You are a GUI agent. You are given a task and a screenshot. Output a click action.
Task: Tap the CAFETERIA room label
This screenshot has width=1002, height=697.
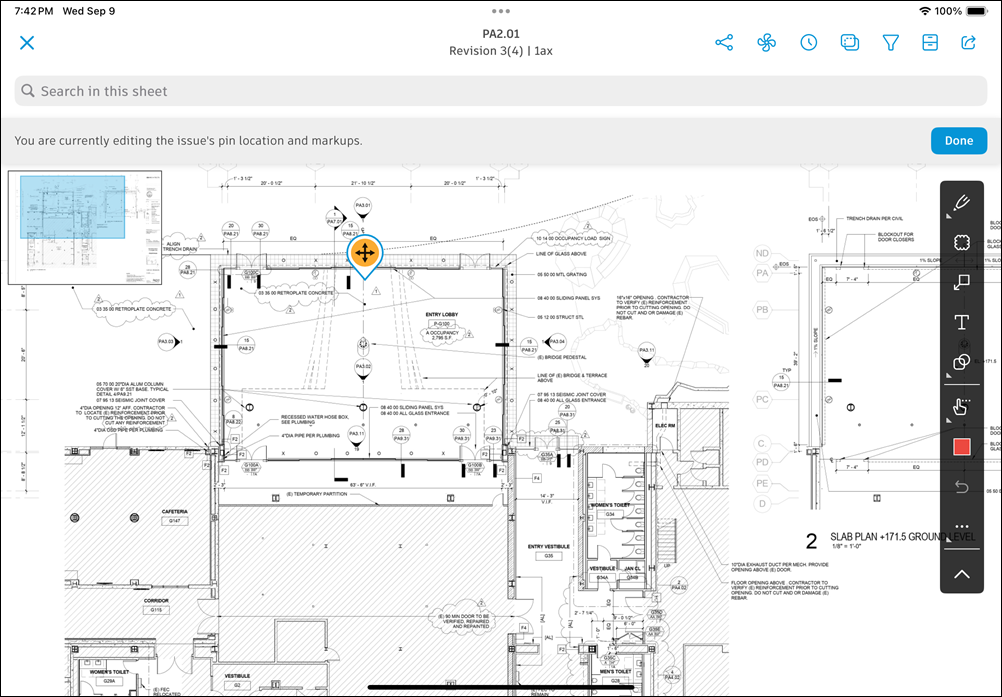click(x=174, y=512)
